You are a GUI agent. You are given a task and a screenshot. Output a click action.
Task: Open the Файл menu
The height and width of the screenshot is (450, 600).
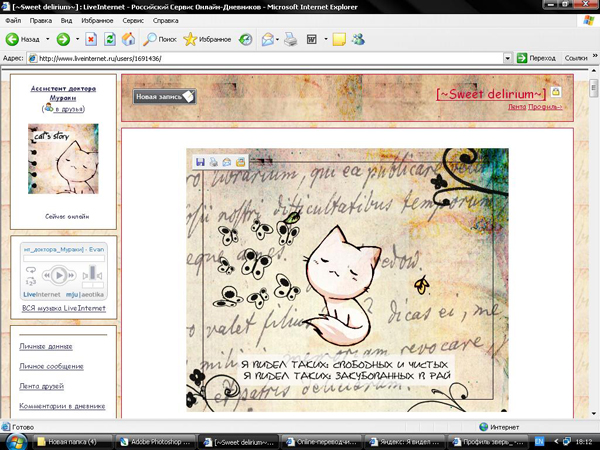[13, 21]
